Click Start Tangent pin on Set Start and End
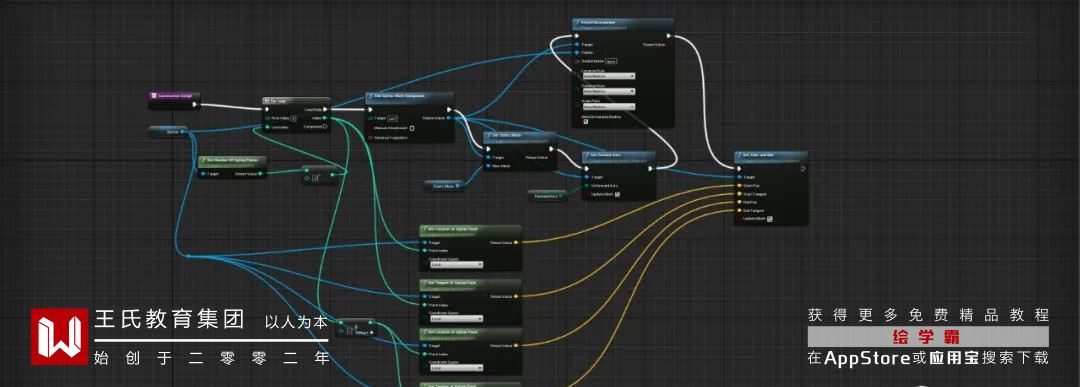 (738, 194)
